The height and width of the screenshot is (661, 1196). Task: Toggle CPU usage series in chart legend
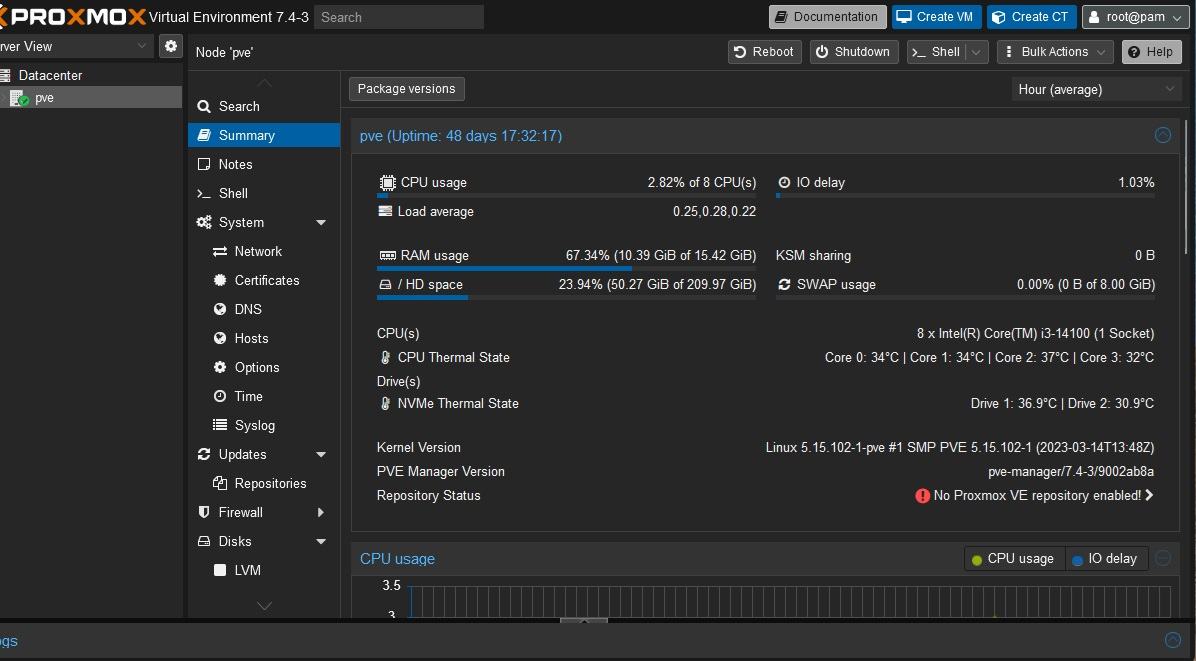pyautogui.click(x=1012, y=559)
